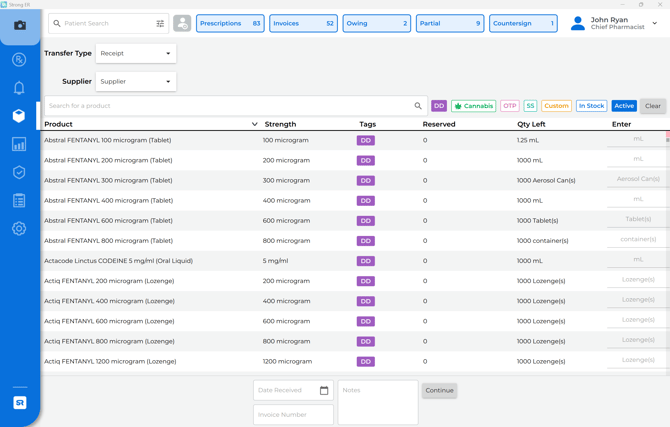Click the Continue button
670x427 pixels.
click(x=439, y=390)
